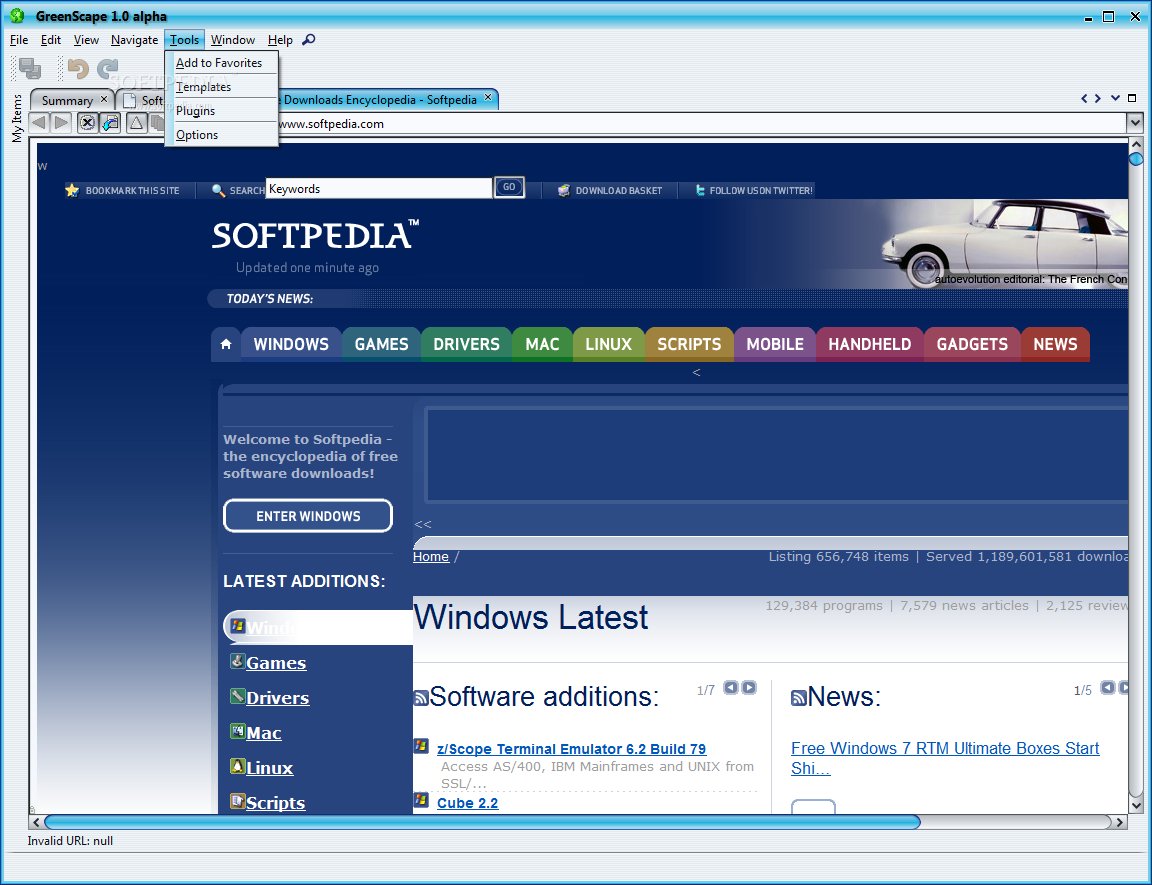Click the Games joystick icon in Latest Additions

pos(237,661)
